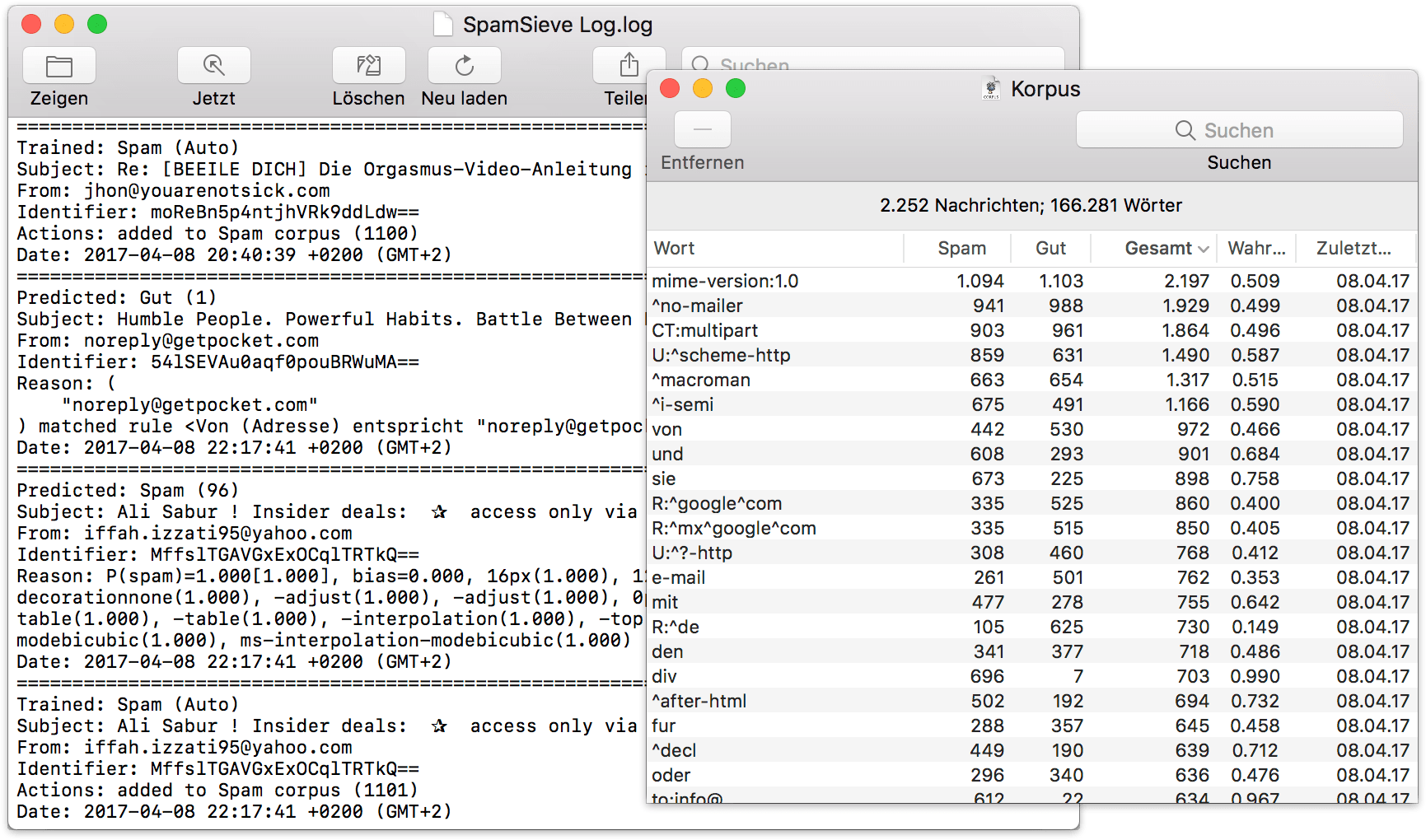
Task: Select the ^no-mailer row
Action: pos(1031,306)
